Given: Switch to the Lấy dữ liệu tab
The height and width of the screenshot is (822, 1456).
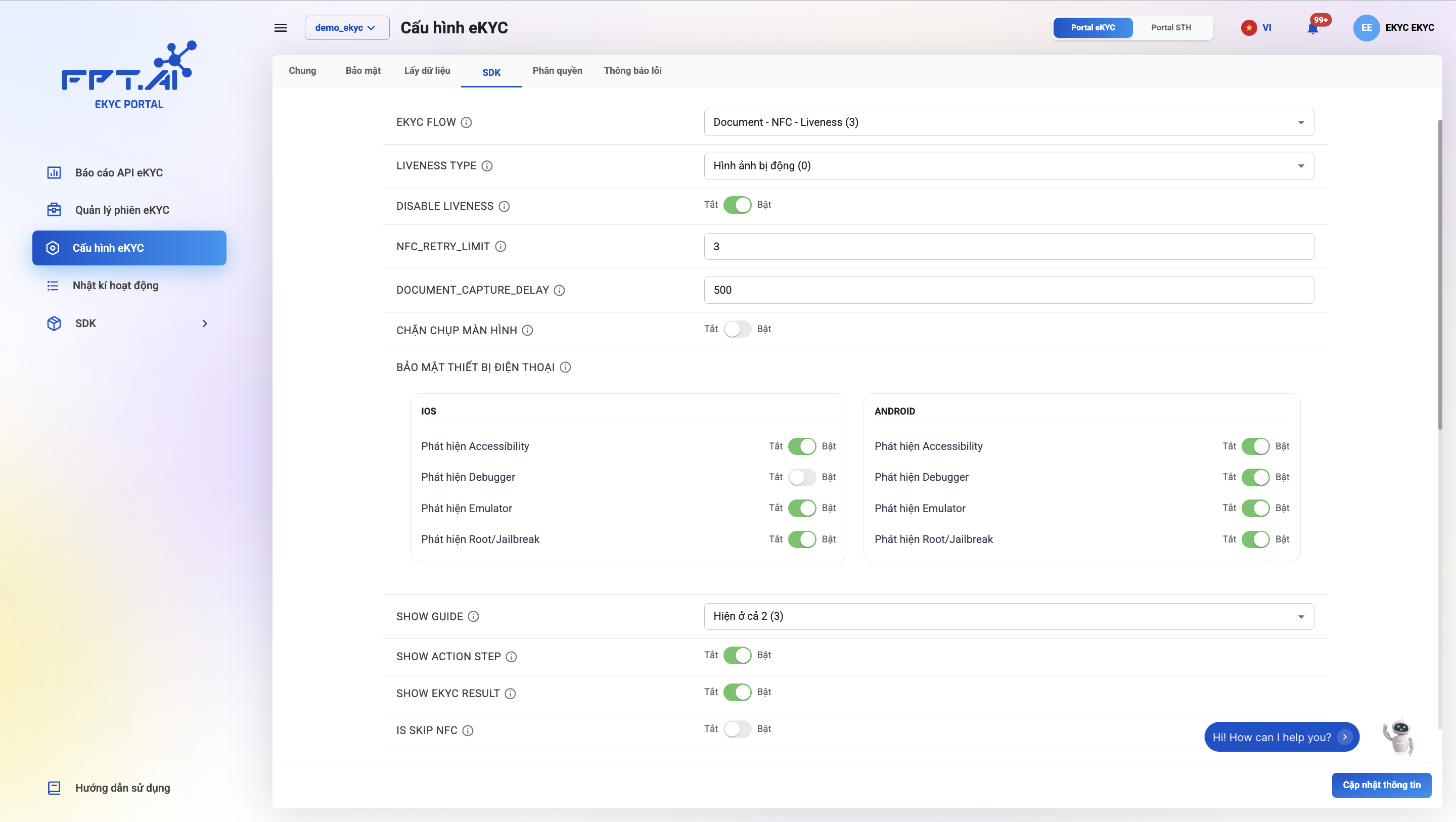Looking at the screenshot, I should [427, 71].
